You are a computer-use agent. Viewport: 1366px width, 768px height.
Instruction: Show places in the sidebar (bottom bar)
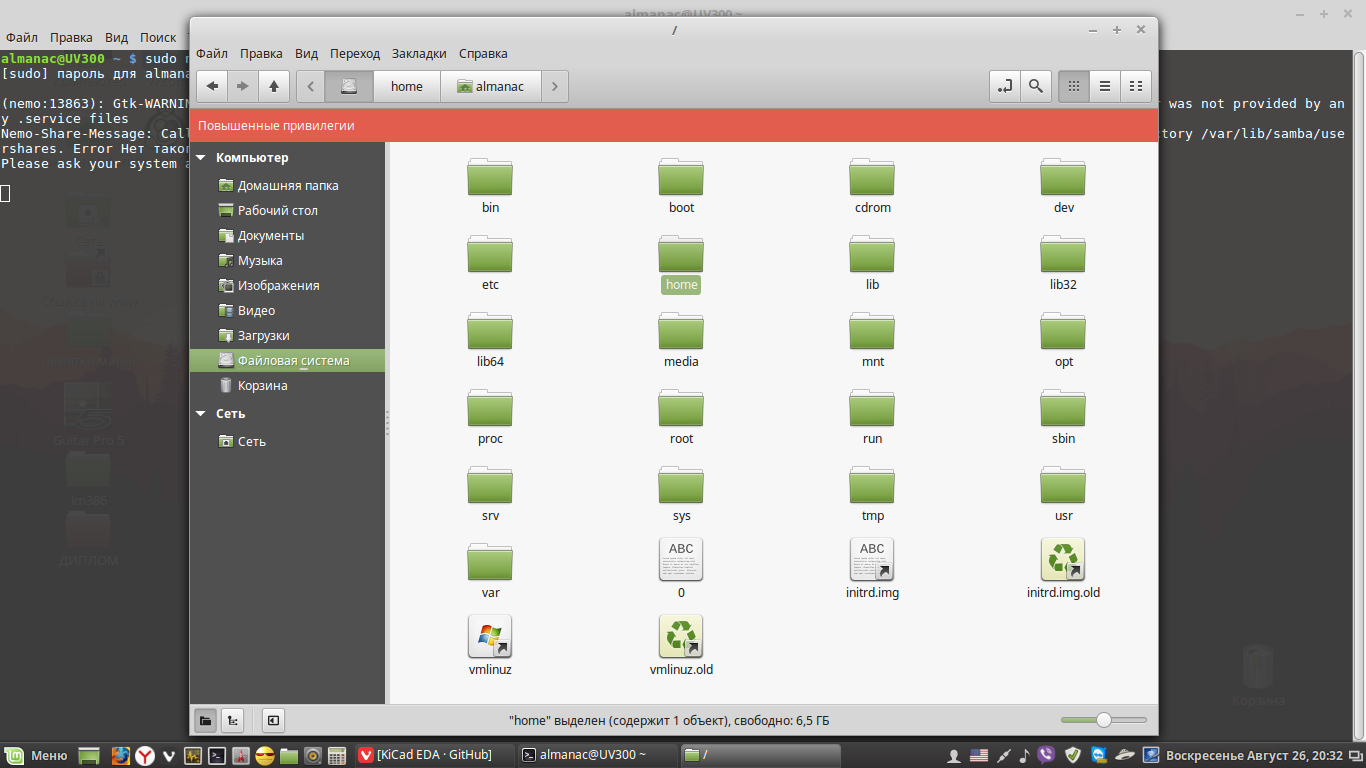coord(205,720)
